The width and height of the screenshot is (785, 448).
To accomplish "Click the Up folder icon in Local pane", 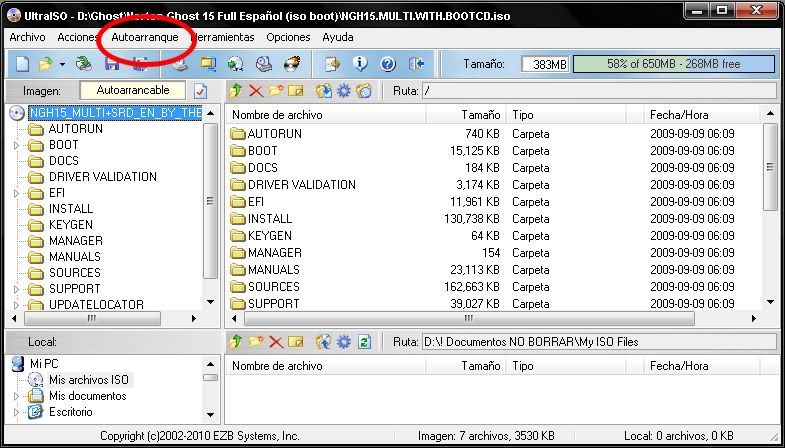I will [236, 342].
